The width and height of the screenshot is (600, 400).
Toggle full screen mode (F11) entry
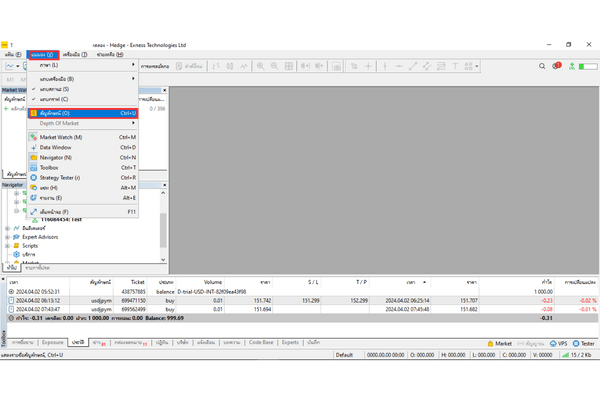(x=56, y=212)
